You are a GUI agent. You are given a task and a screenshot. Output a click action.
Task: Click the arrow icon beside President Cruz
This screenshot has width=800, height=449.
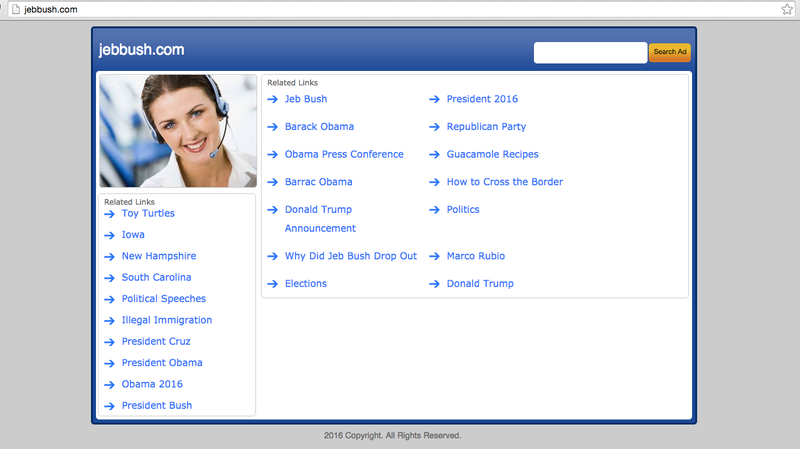pyautogui.click(x=109, y=342)
